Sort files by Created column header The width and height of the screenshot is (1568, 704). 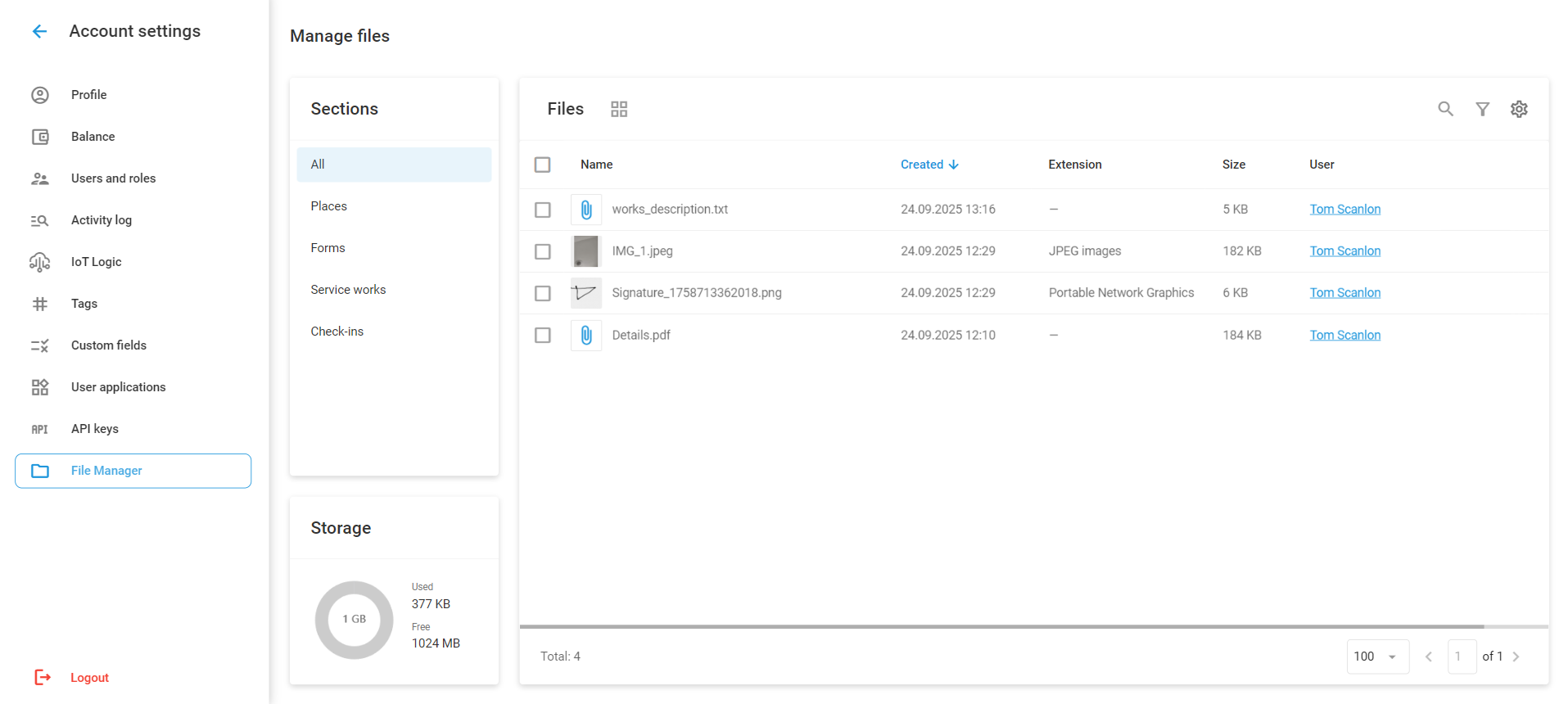click(922, 165)
